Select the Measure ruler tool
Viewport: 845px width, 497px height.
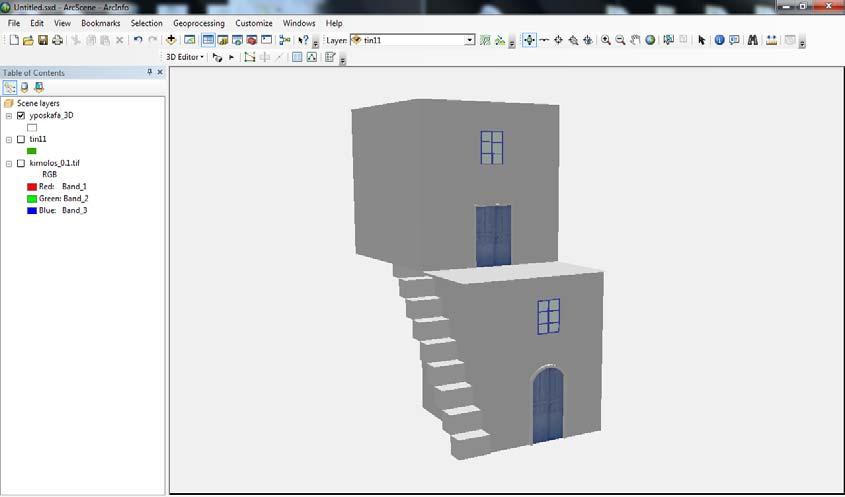click(771, 40)
